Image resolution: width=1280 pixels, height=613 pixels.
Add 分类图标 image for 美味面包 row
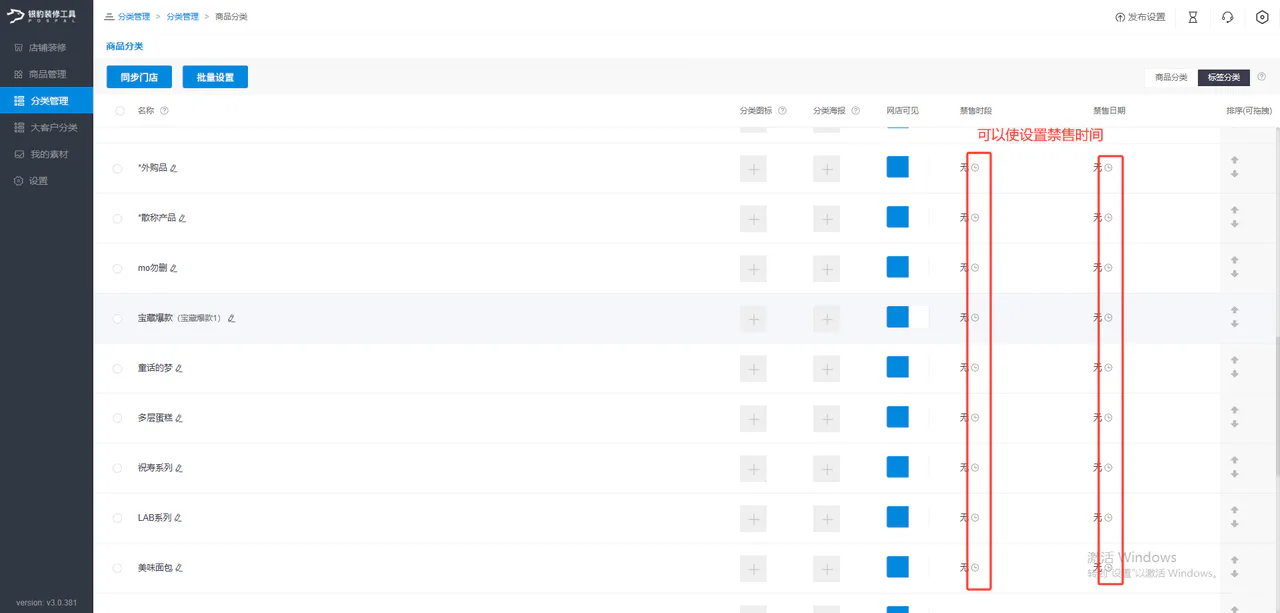pyautogui.click(x=753, y=568)
